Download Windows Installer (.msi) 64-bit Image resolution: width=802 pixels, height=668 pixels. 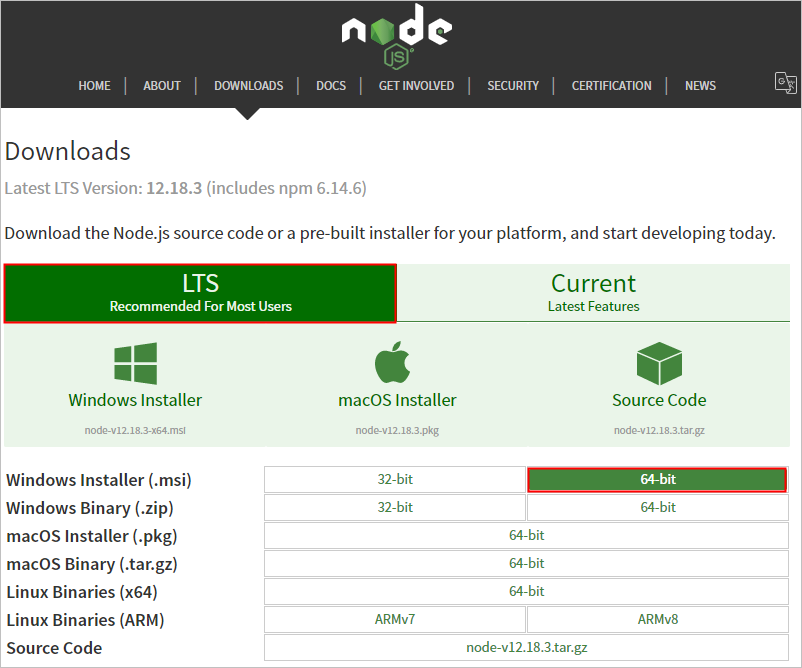657,480
